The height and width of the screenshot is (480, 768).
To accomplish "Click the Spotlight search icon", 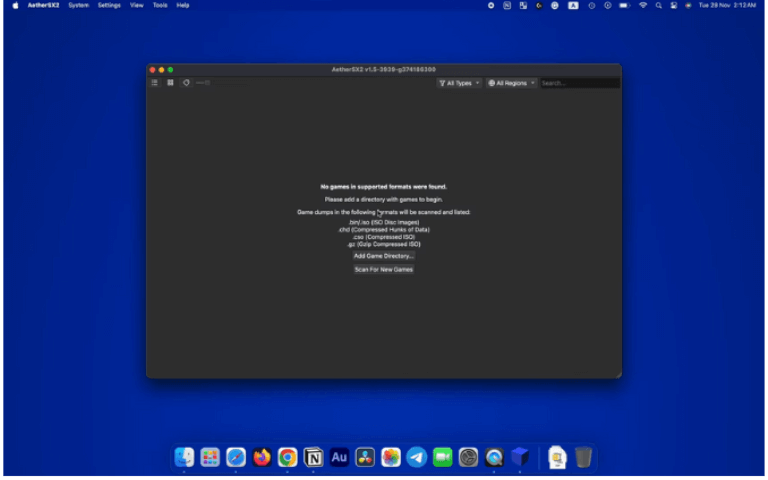I will point(659,5).
